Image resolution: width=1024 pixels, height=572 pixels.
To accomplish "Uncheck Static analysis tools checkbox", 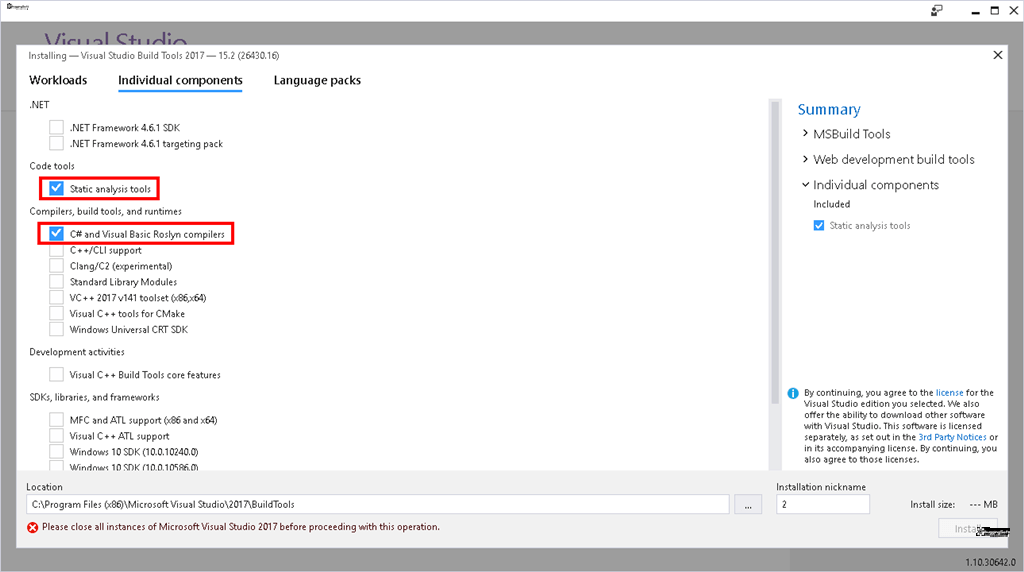I will (57, 188).
